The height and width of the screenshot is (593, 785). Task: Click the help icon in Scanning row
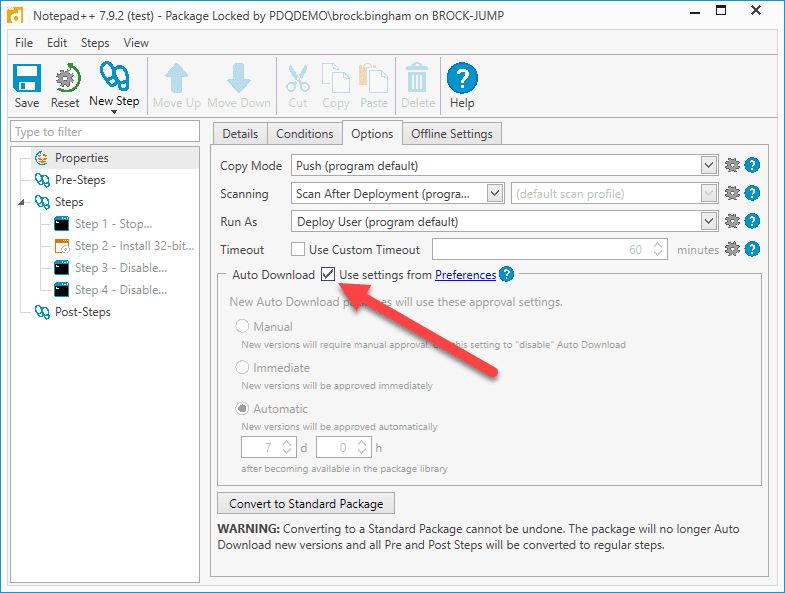[752, 193]
